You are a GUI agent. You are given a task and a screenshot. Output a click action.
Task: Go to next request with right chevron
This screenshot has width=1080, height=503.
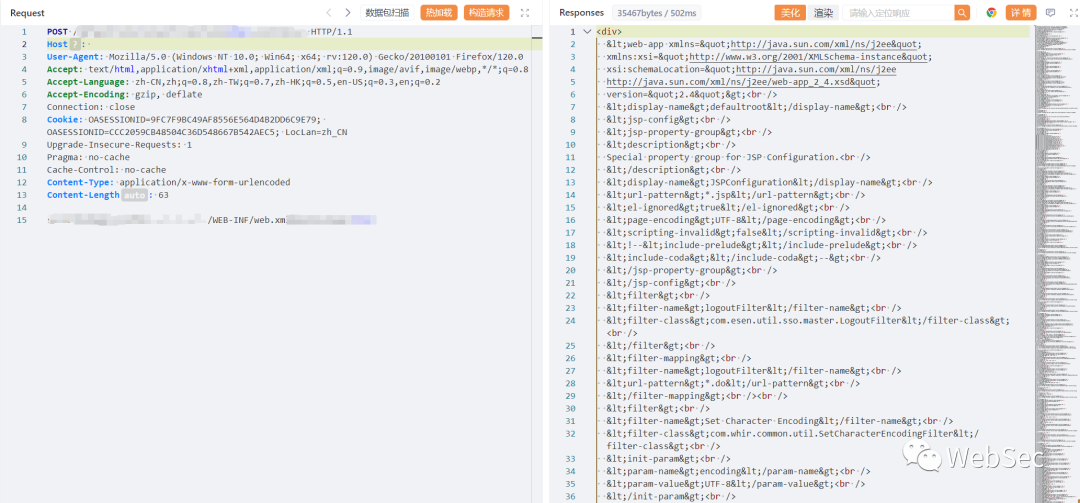tap(348, 13)
